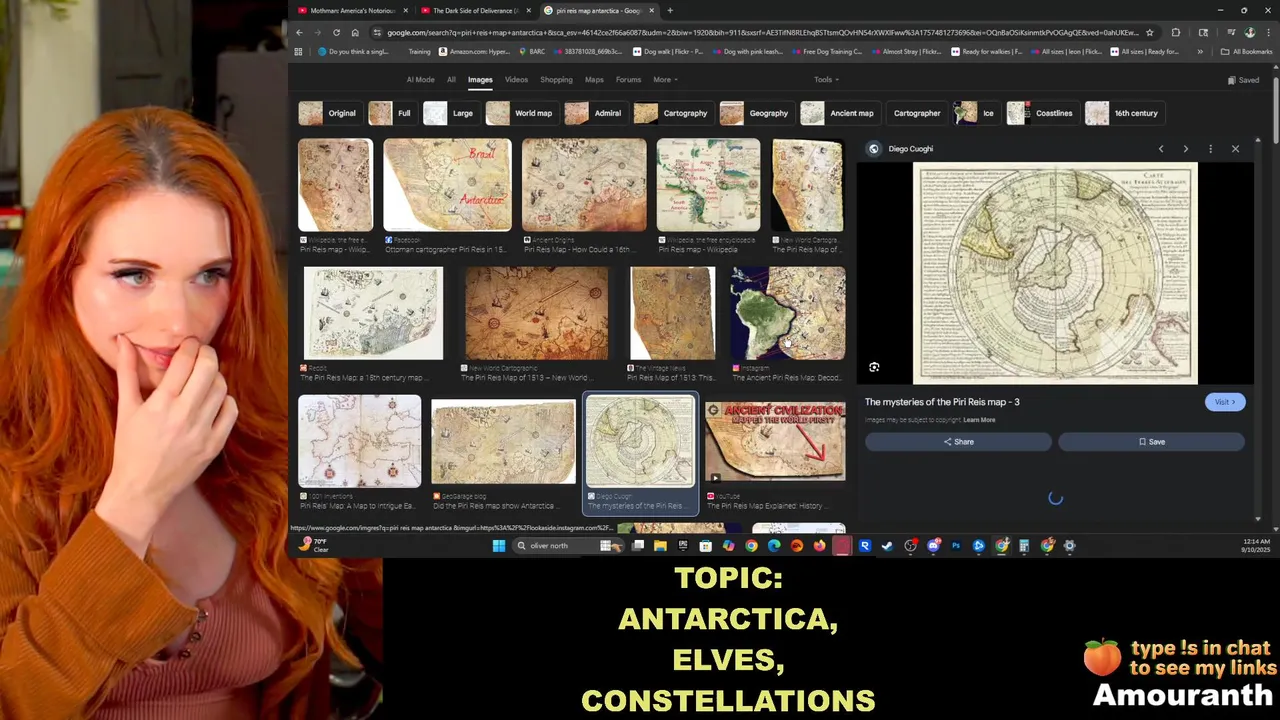This screenshot has height=720, width=1280.
Task: Switch to the All results tab
Action: (451, 80)
